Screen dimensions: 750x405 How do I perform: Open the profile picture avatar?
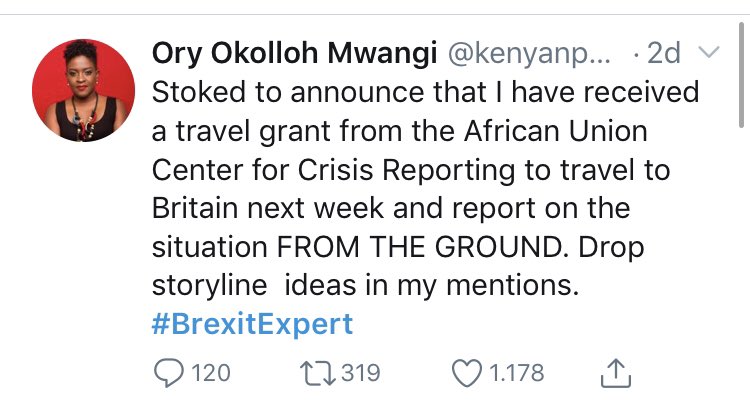tap(75, 93)
